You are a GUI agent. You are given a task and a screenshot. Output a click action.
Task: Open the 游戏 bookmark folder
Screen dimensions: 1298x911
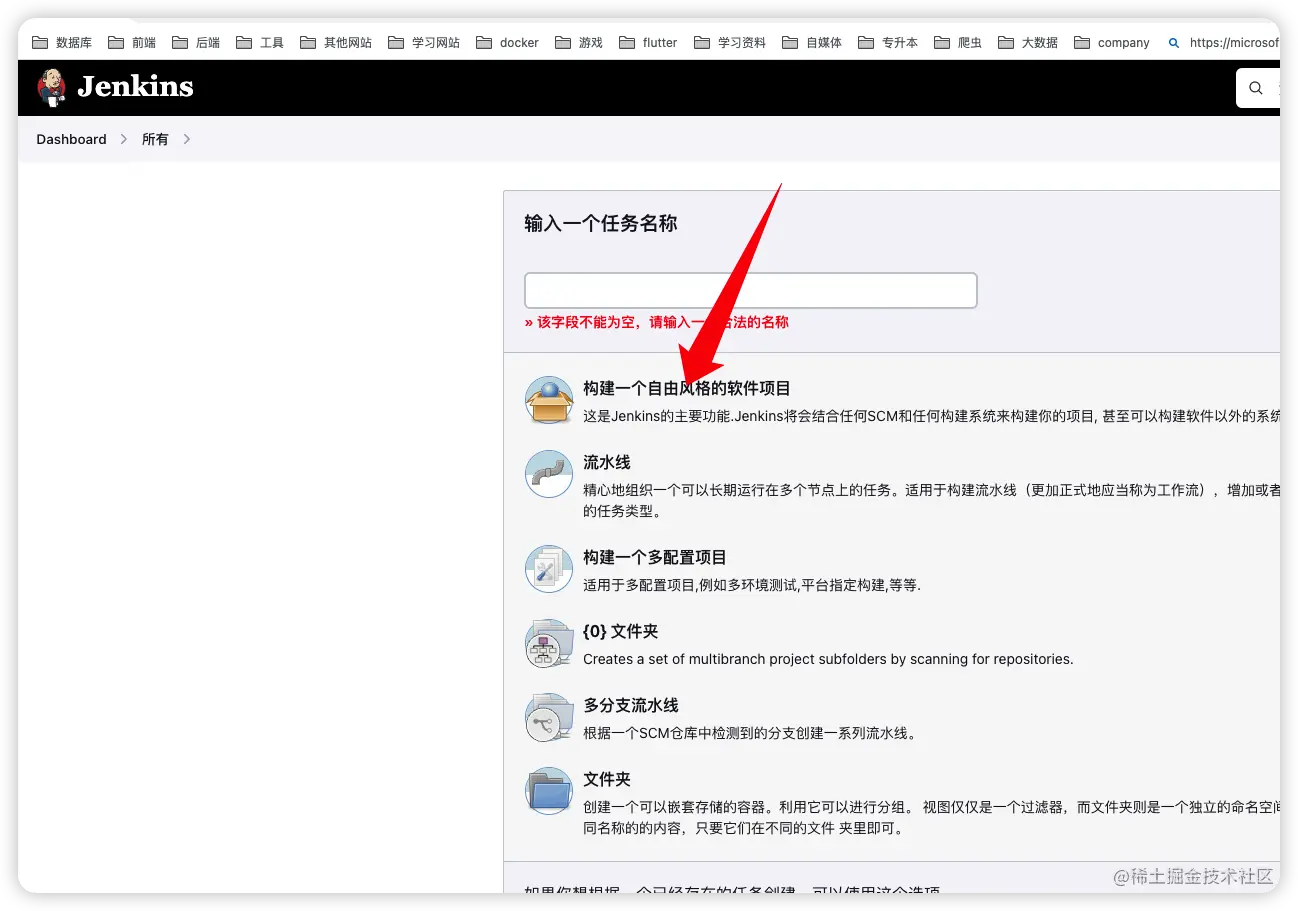click(579, 43)
